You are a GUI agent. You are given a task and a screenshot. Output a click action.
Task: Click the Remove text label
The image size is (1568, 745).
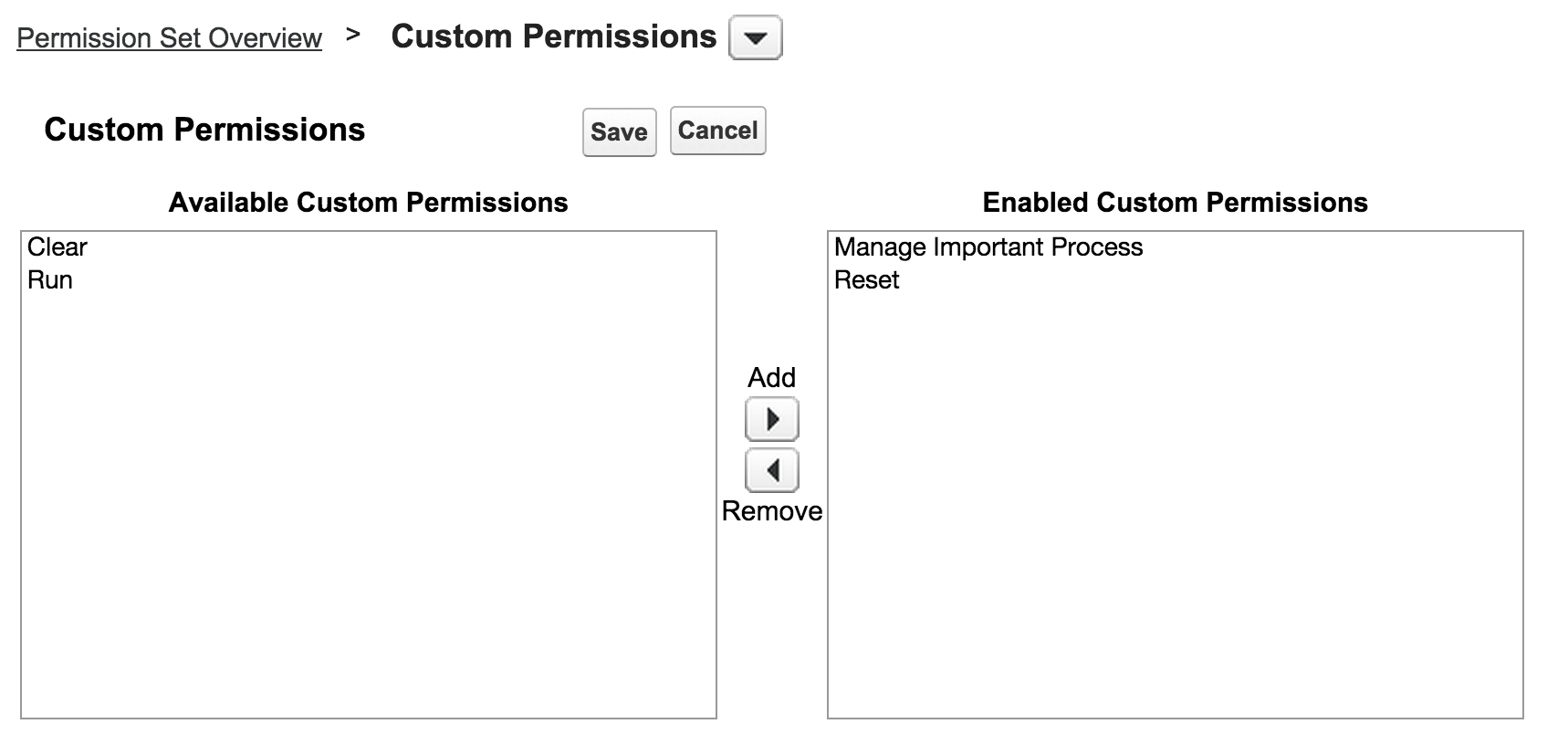(x=772, y=511)
